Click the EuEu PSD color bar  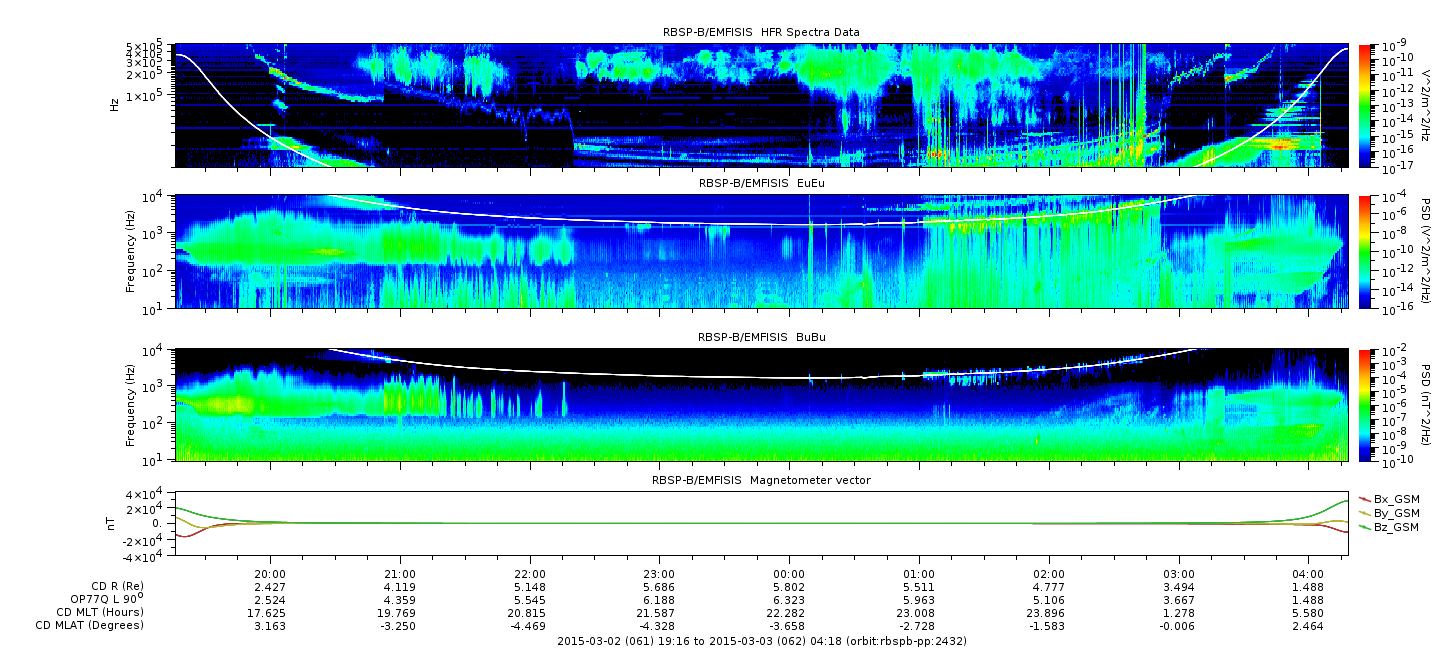1364,251
